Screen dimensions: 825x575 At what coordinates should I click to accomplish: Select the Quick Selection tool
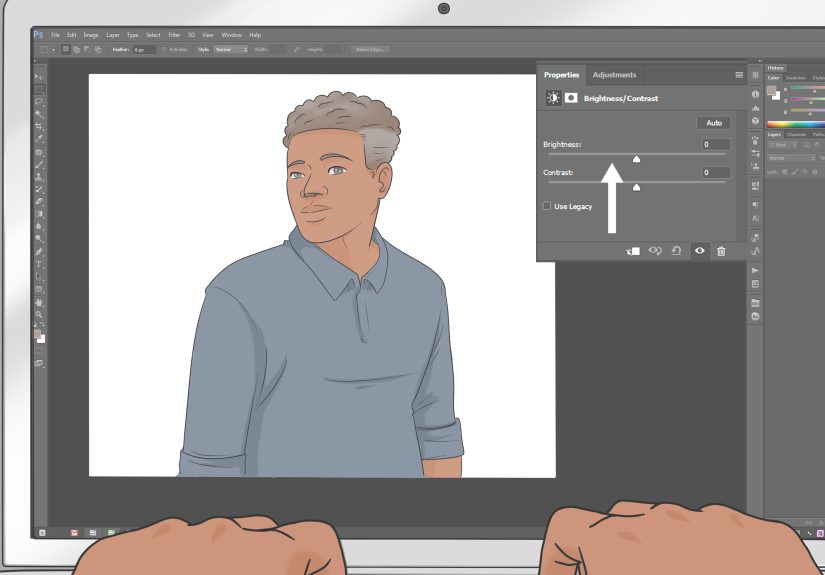[39, 114]
